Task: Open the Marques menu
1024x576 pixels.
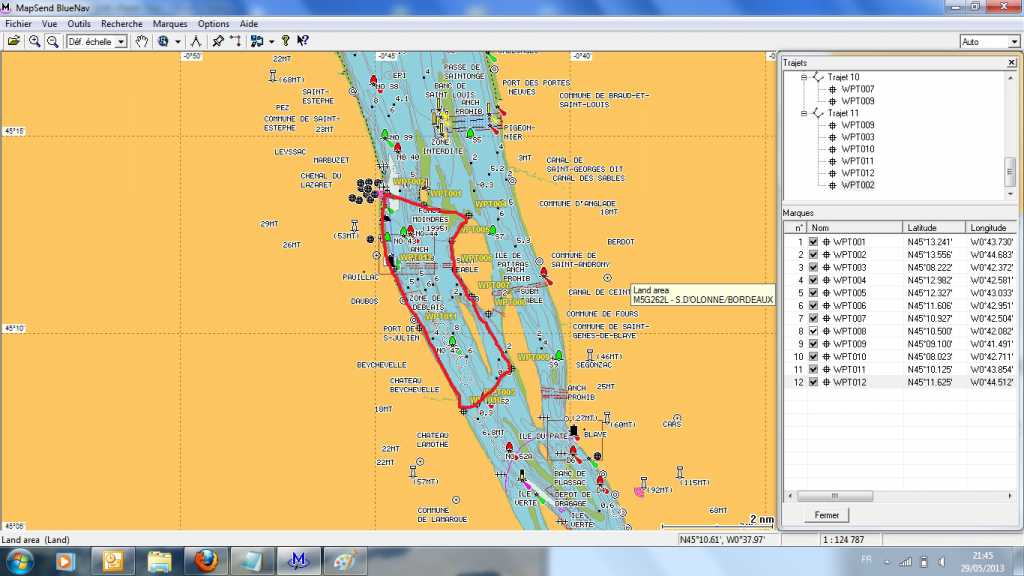Action: click(169, 23)
